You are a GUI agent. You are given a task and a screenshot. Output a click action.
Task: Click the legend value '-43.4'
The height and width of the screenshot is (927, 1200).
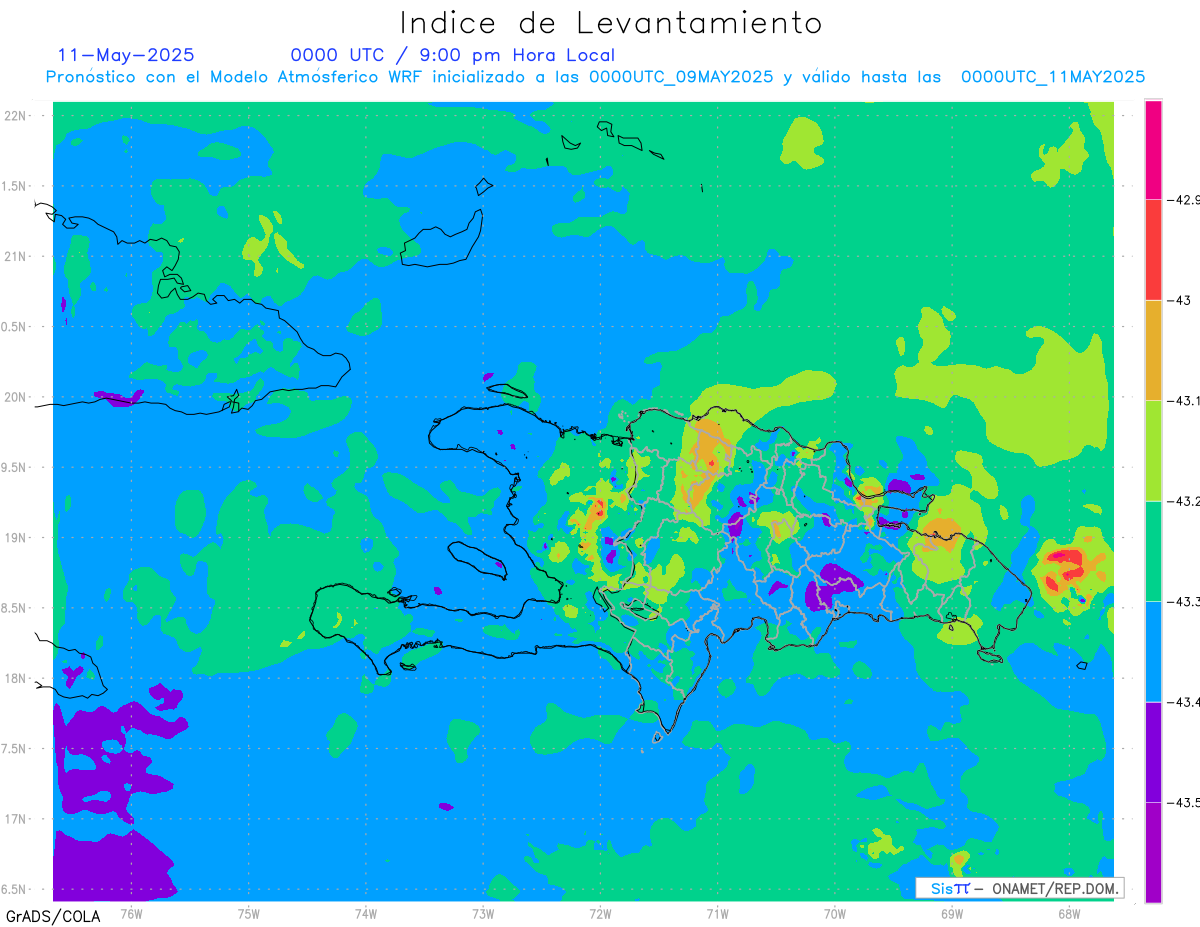pyautogui.click(x=1183, y=702)
